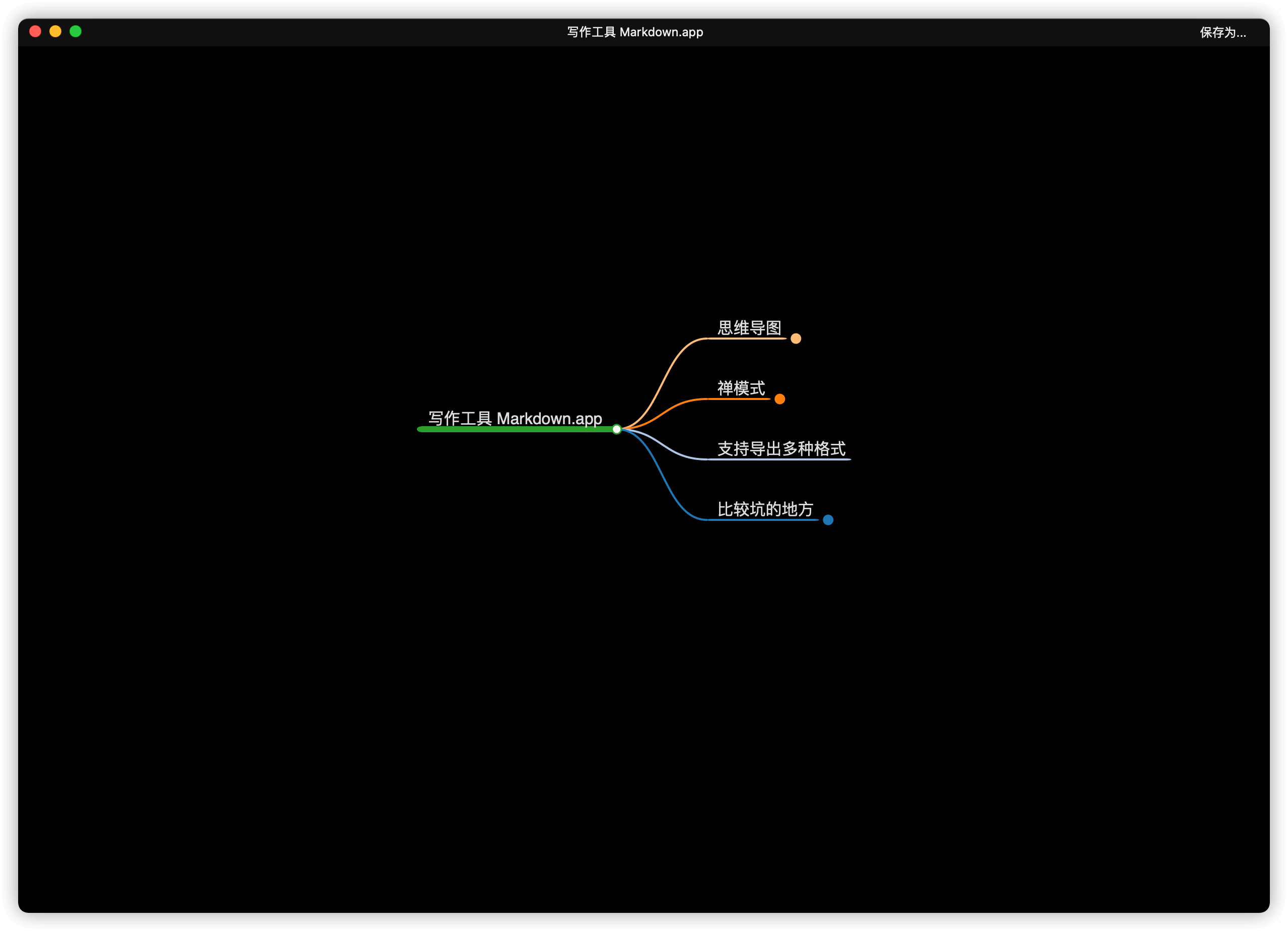Image resolution: width=1288 pixels, height=931 pixels.
Task: Expand the 比较坑的地方 node's blue circle
Action: coord(828,520)
